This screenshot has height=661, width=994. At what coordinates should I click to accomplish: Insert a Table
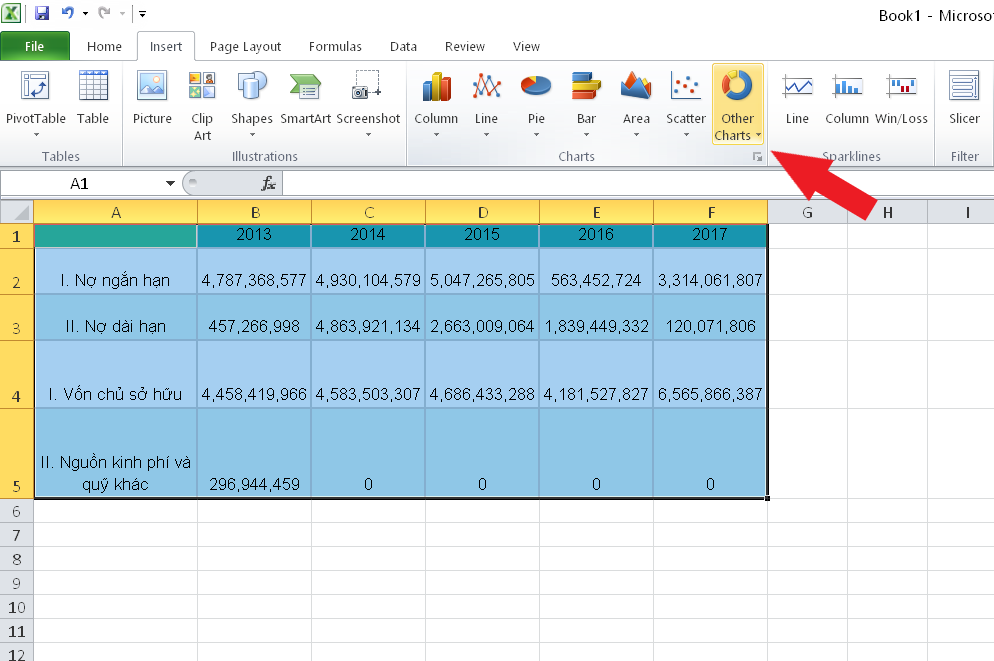93,98
